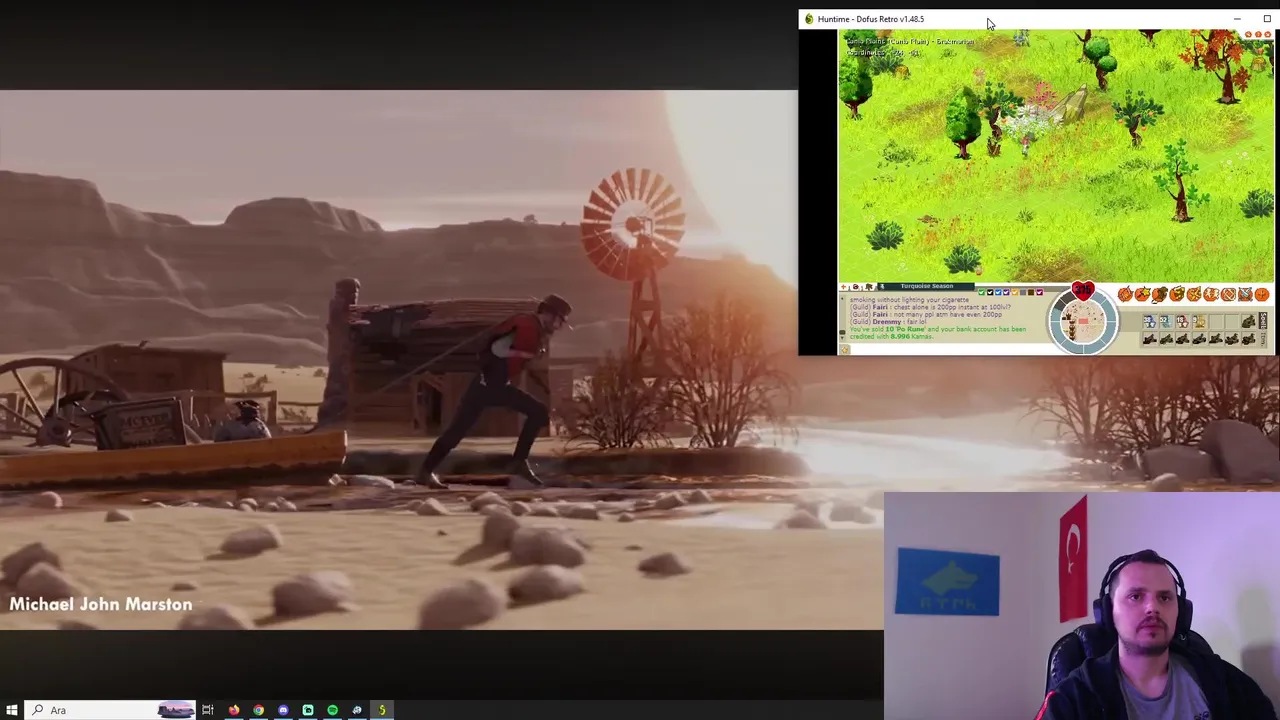Open the guild panel icon
This screenshot has width=1280, height=720.
pos(1228,294)
